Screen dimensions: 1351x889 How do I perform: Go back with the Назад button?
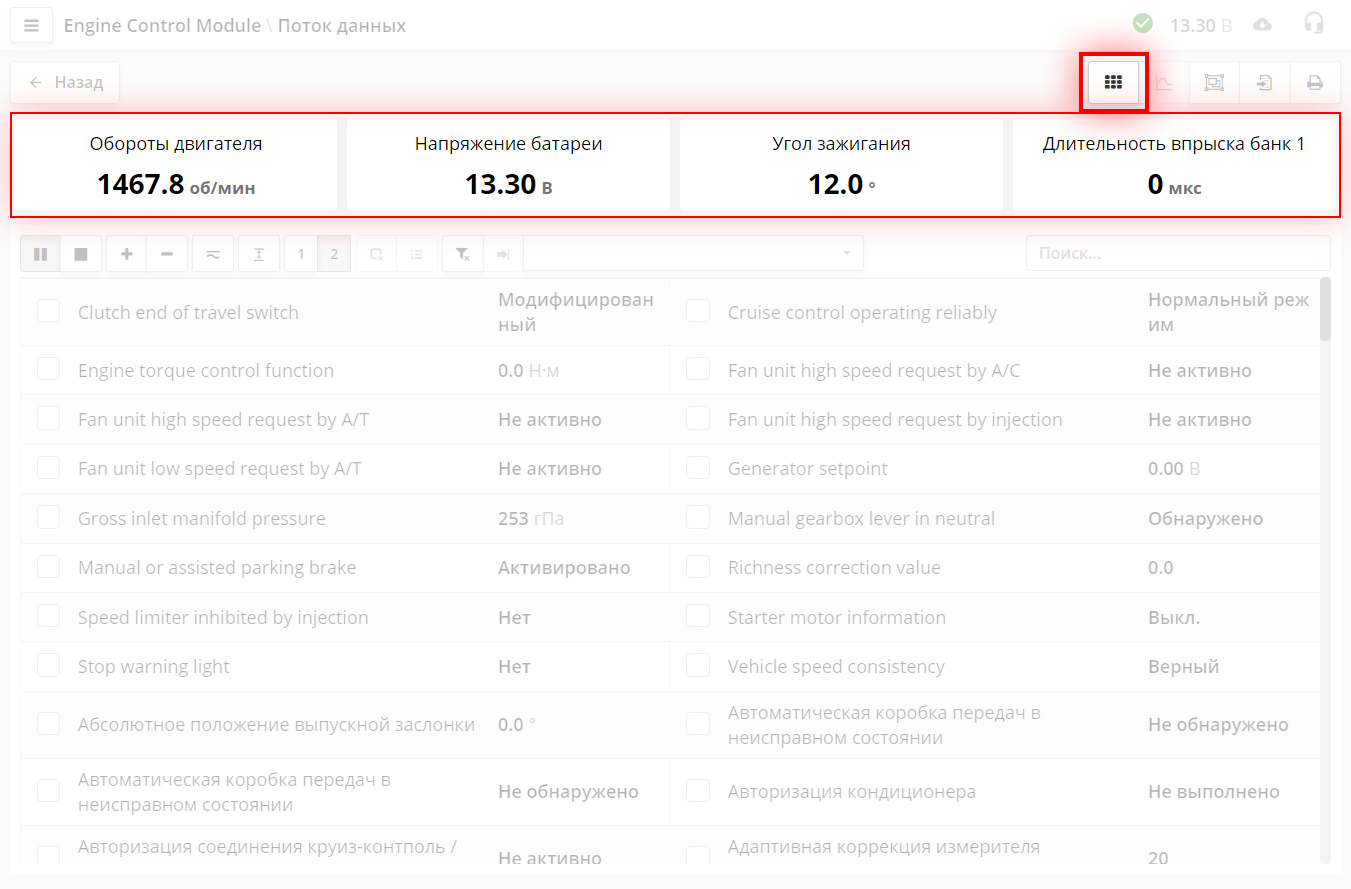65,83
